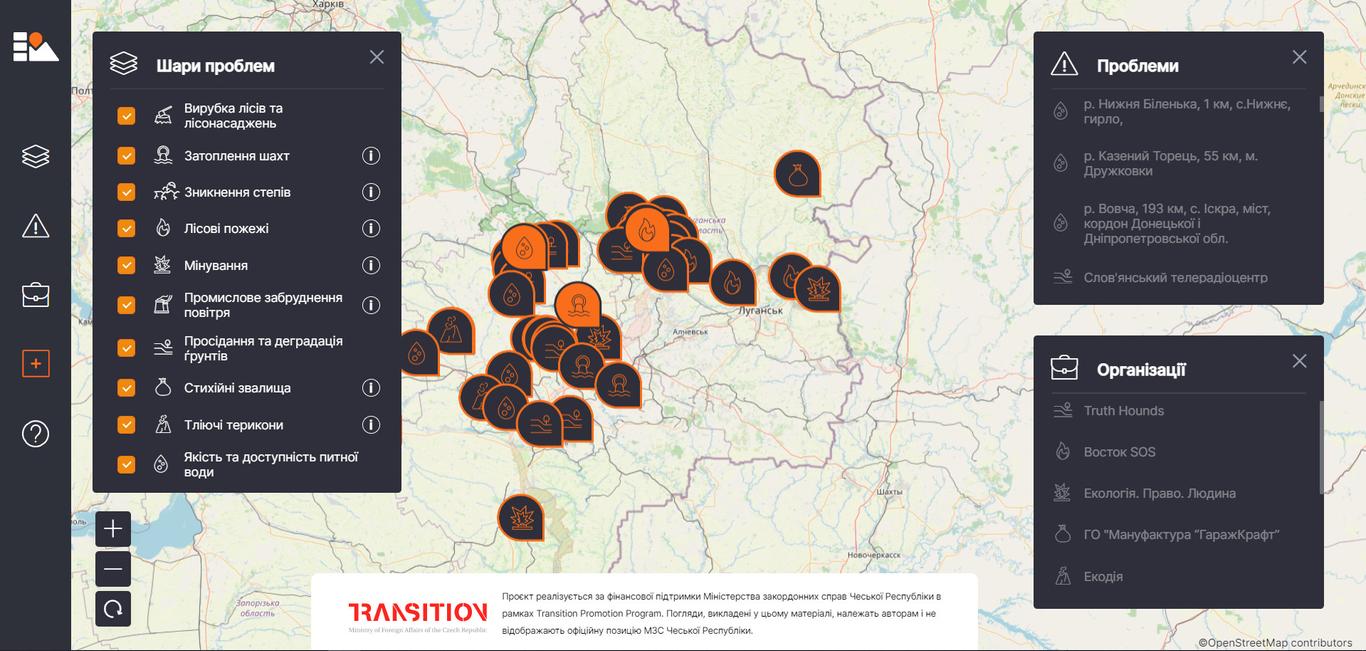Uncheck the Вирубка лісів та лісонасаджень layer

tap(126, 115)
